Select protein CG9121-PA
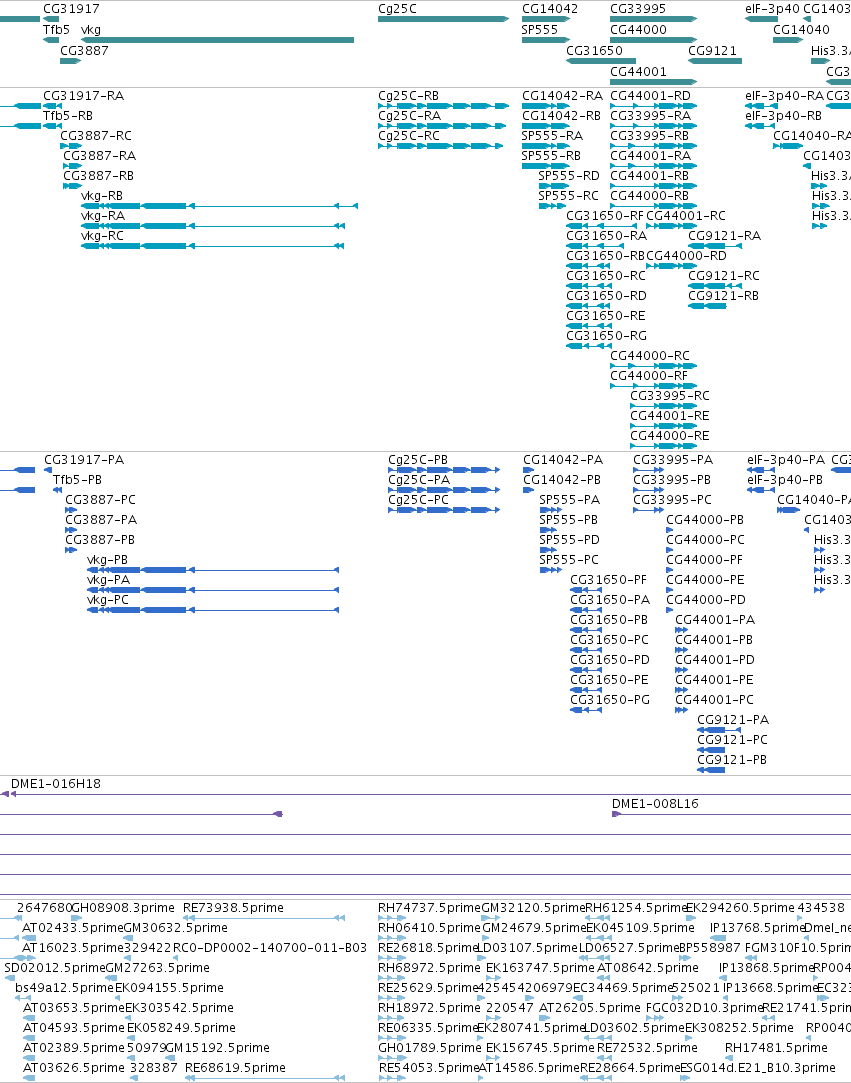The image size is (851, 1083). [733, 720]
